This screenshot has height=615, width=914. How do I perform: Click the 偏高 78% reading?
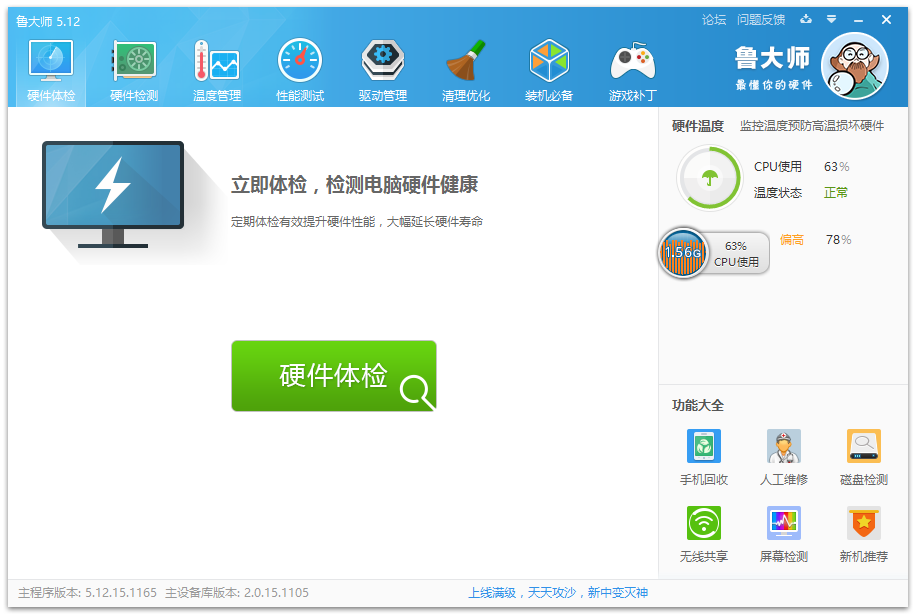tap(815, 240)
